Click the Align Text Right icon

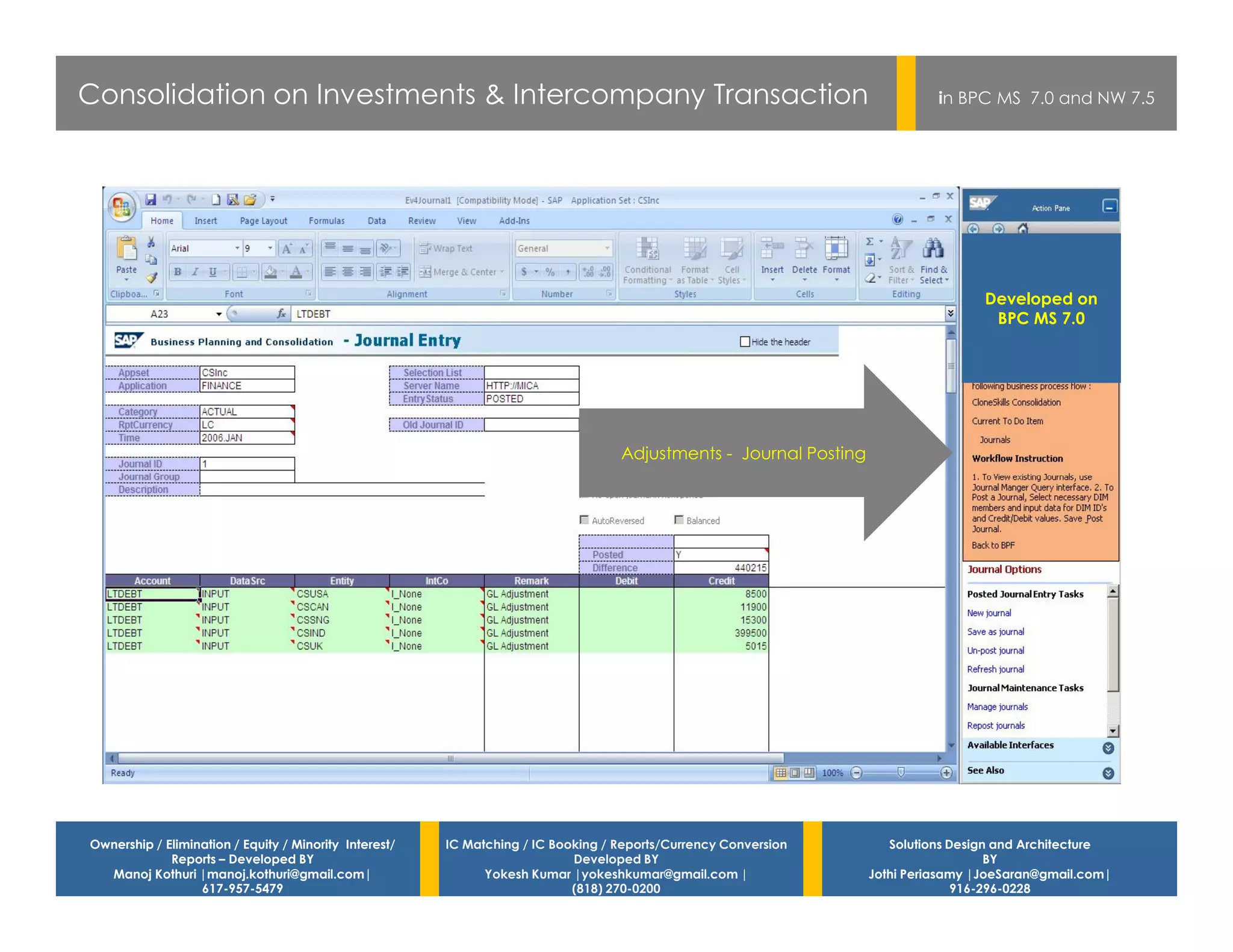[x=365, y=272]
